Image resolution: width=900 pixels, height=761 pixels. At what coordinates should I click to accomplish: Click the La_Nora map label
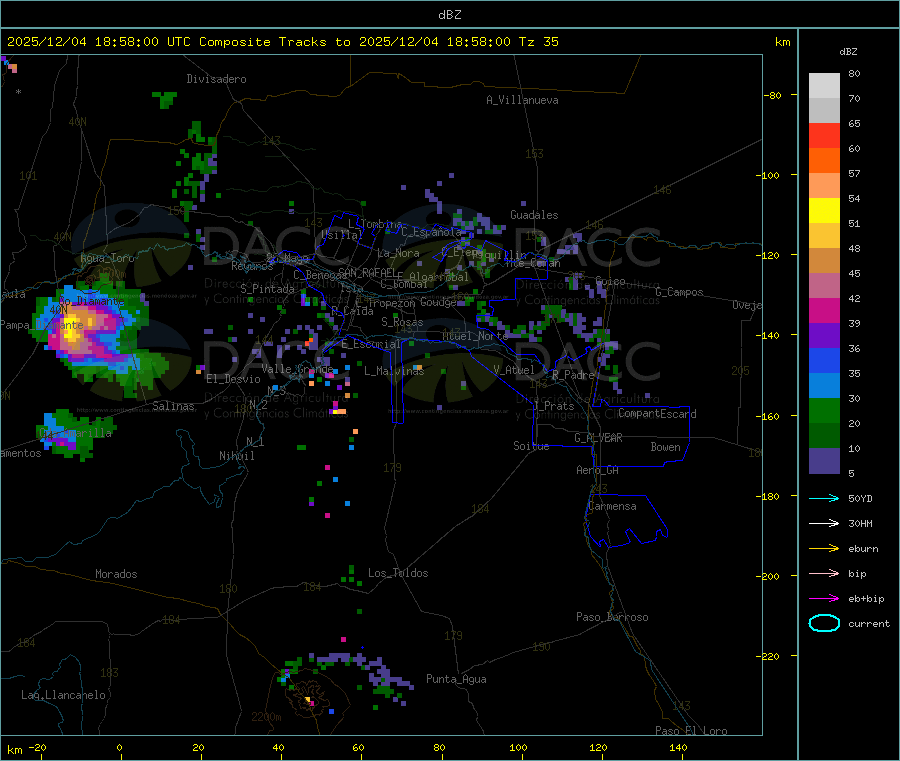(x=398, y=253)
